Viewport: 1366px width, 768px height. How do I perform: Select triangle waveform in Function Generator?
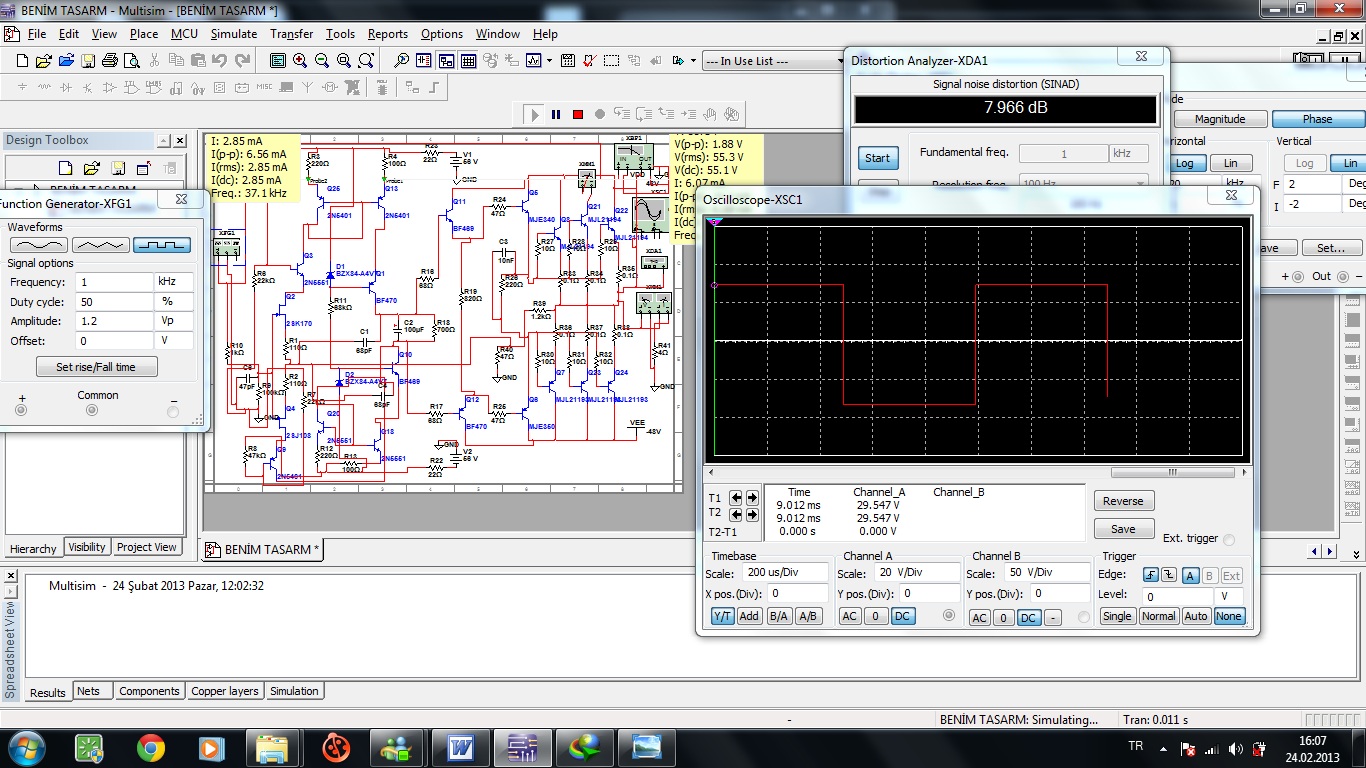(x=100, y=245)
